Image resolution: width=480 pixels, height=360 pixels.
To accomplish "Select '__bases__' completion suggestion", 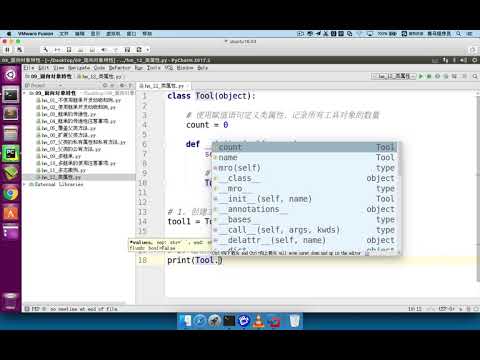I will click(x=305, y=219).
